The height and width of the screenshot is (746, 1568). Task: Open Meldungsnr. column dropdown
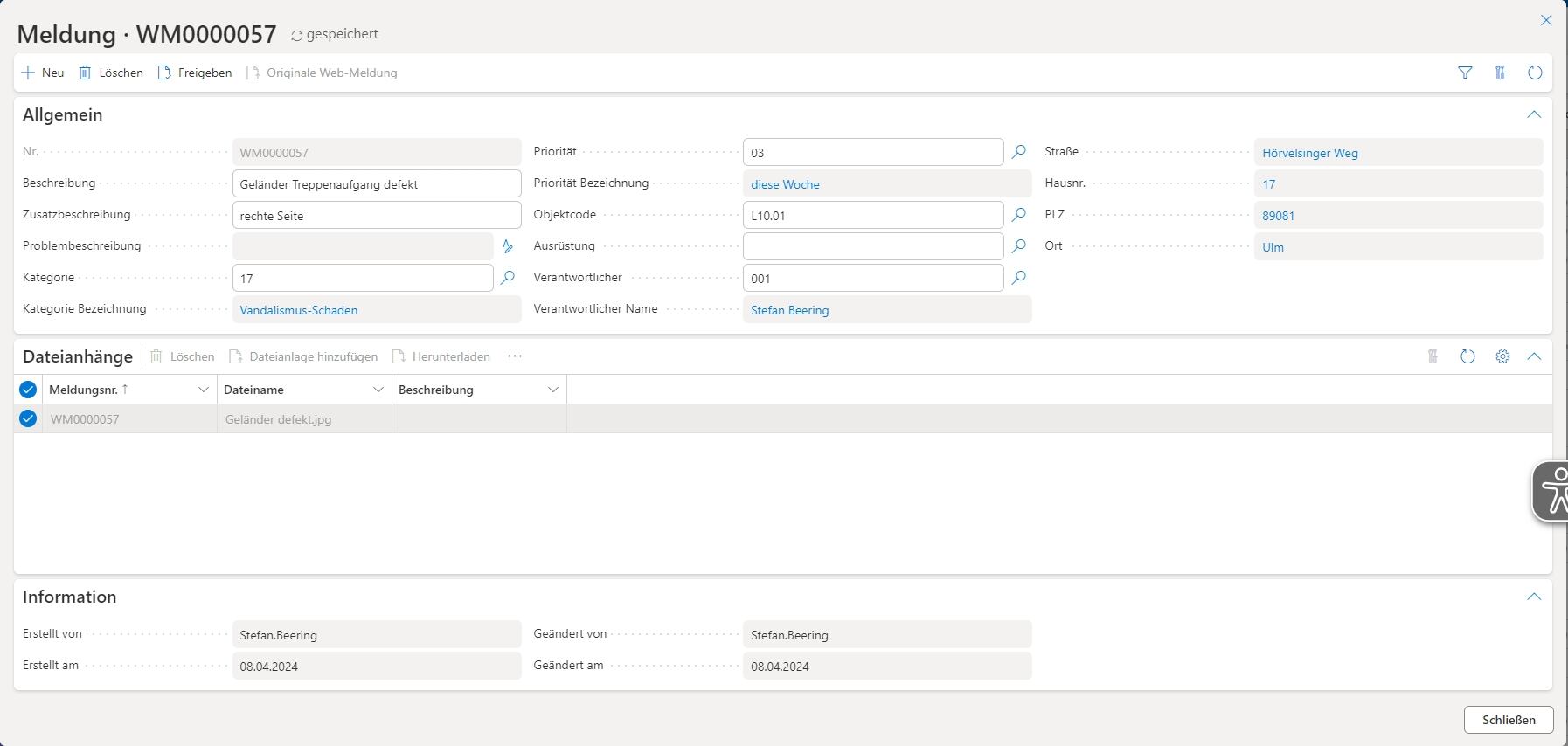click(203, 390)
